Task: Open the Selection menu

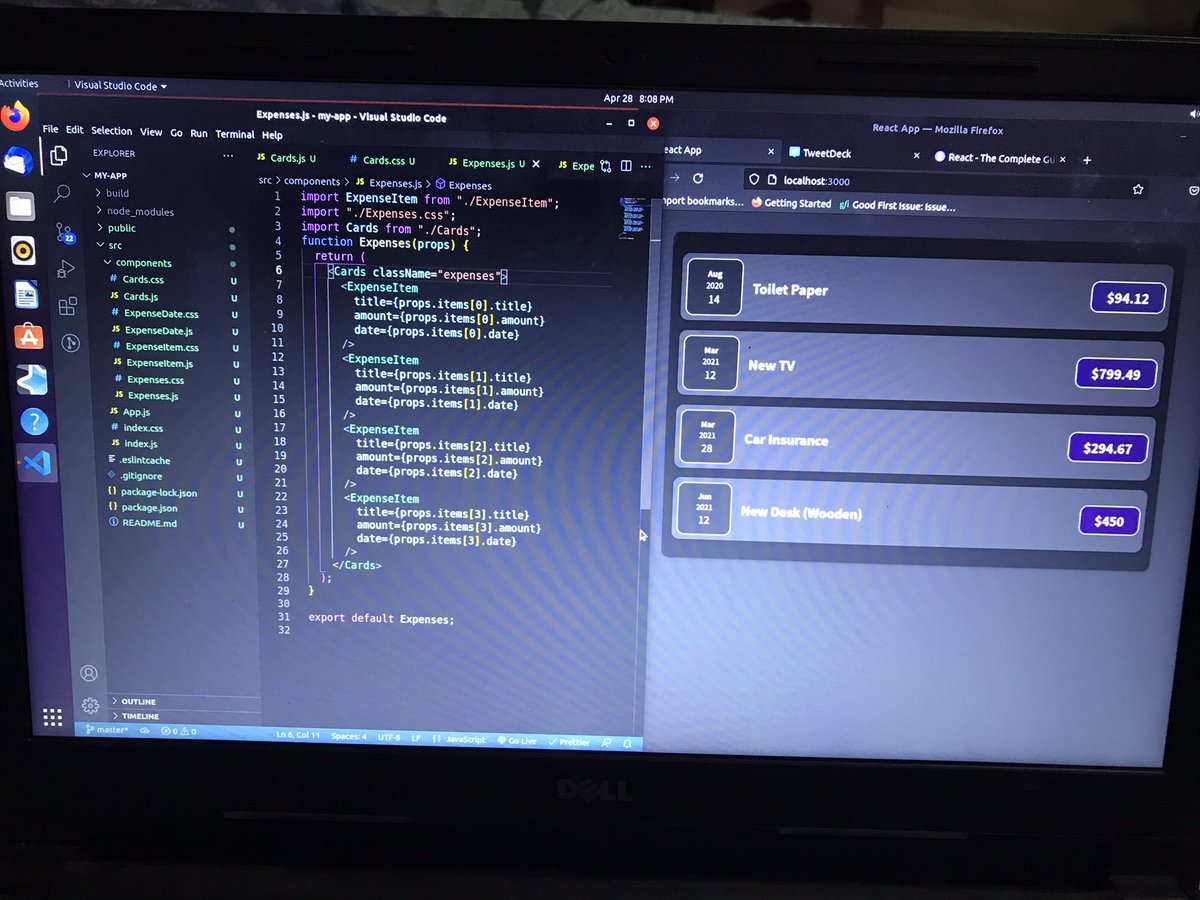Action: pos(111,131)
